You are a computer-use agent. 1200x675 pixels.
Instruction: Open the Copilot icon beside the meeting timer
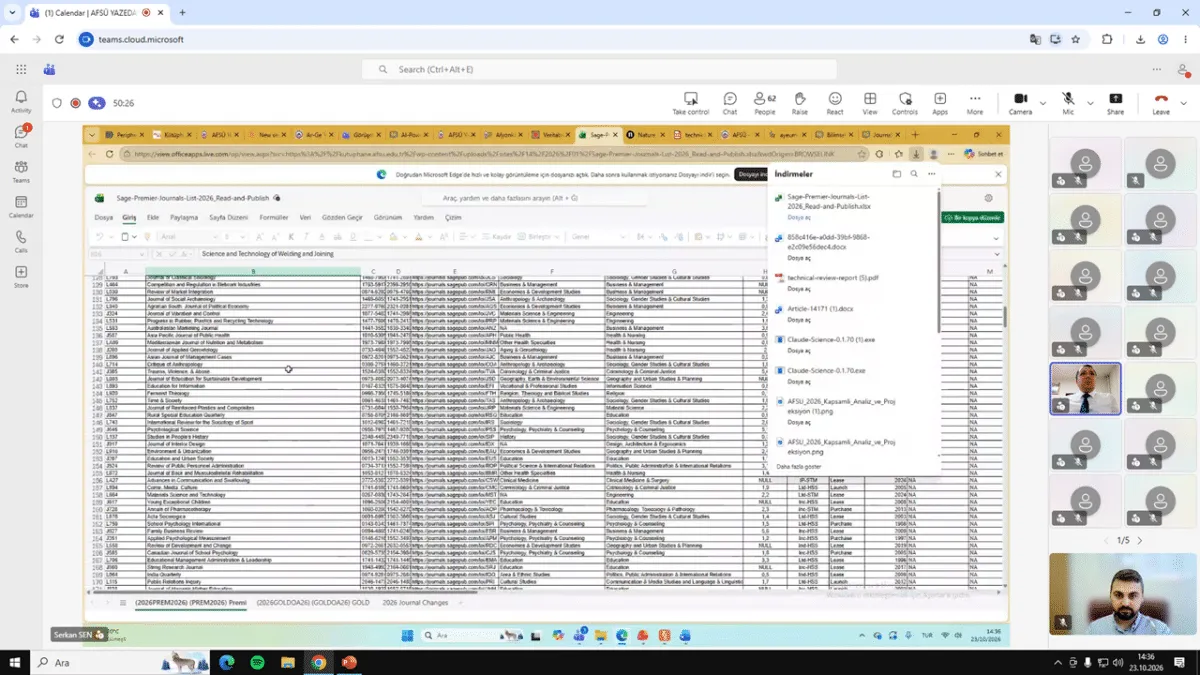[96, 103]
